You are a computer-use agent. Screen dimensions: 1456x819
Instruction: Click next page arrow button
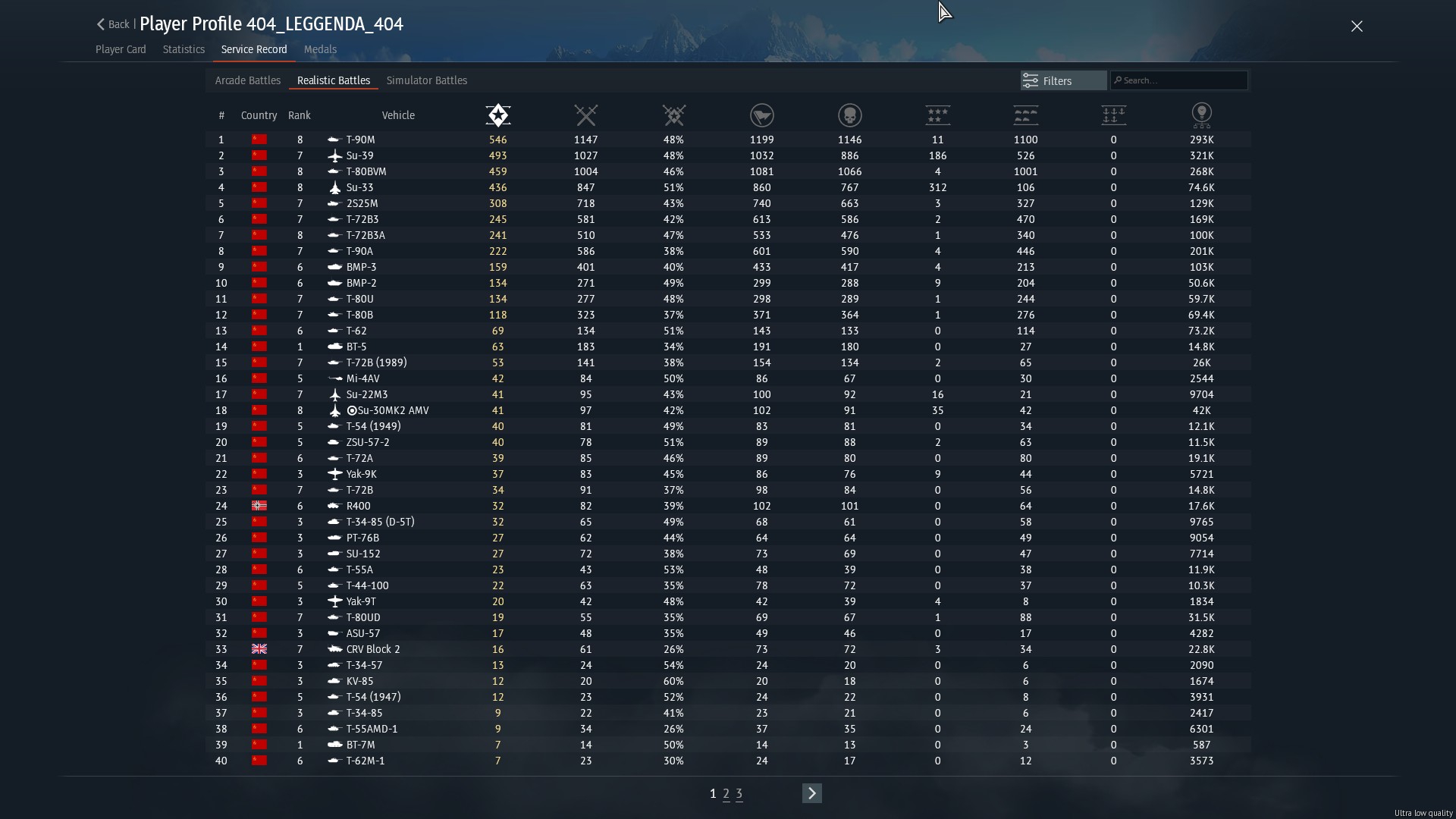tap(811, 793)
